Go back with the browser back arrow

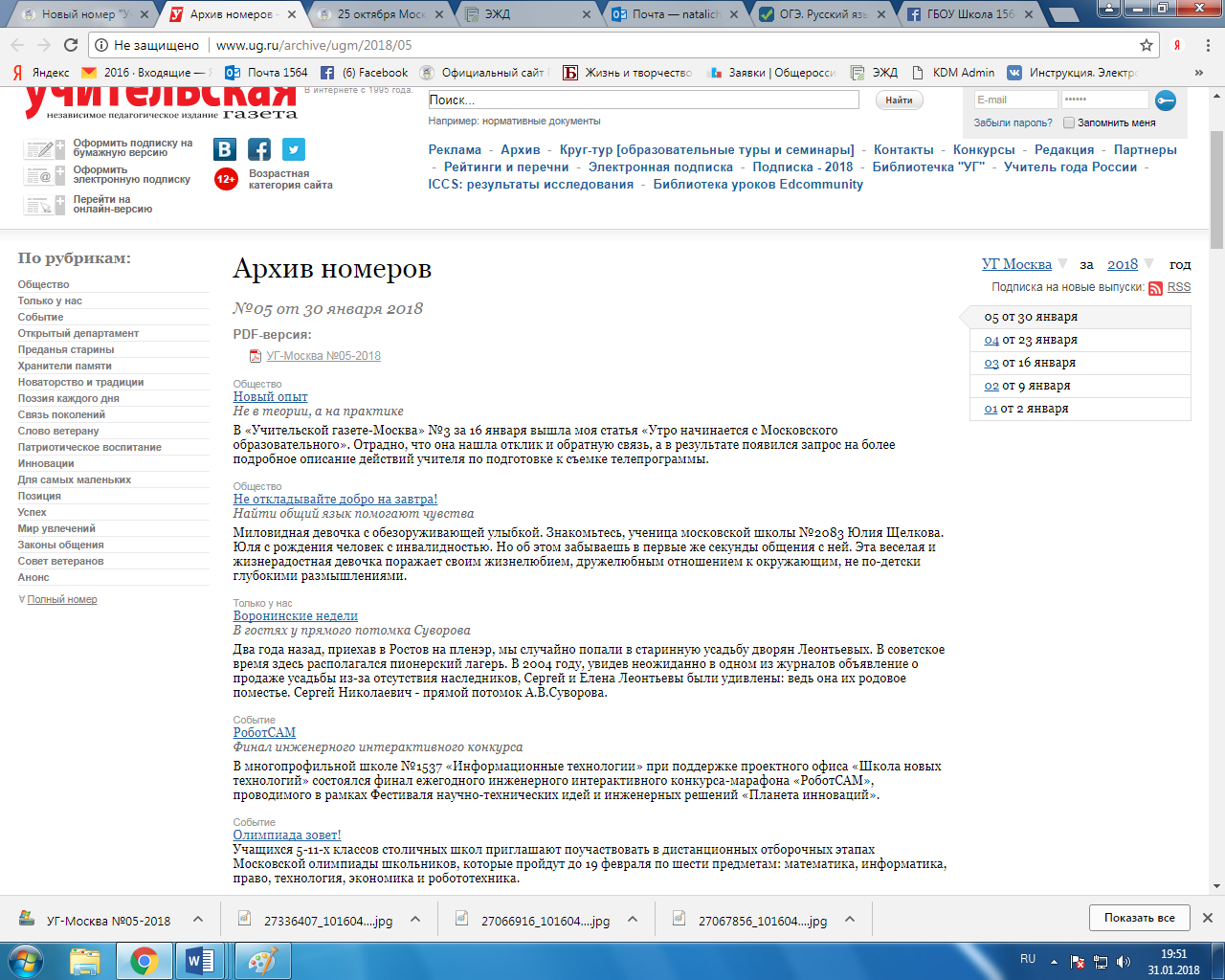pos(17,45)
